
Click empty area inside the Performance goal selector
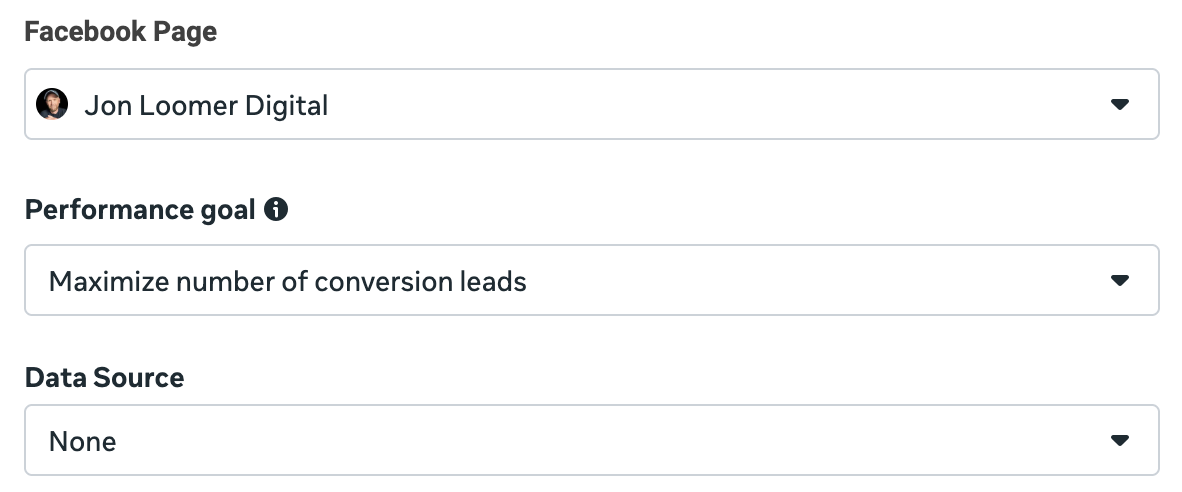click(800, 281)
